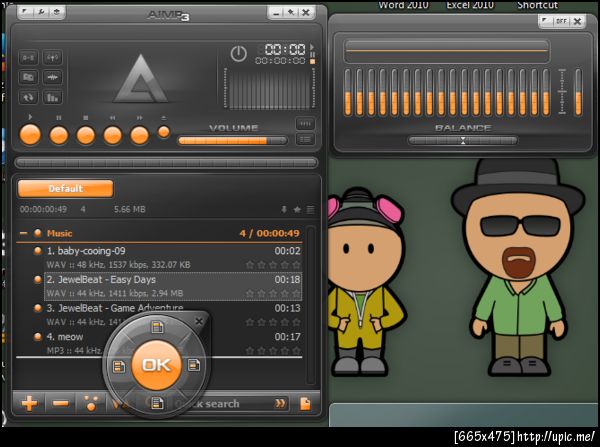
Task: Collapse the Music group
Action: 23,233
